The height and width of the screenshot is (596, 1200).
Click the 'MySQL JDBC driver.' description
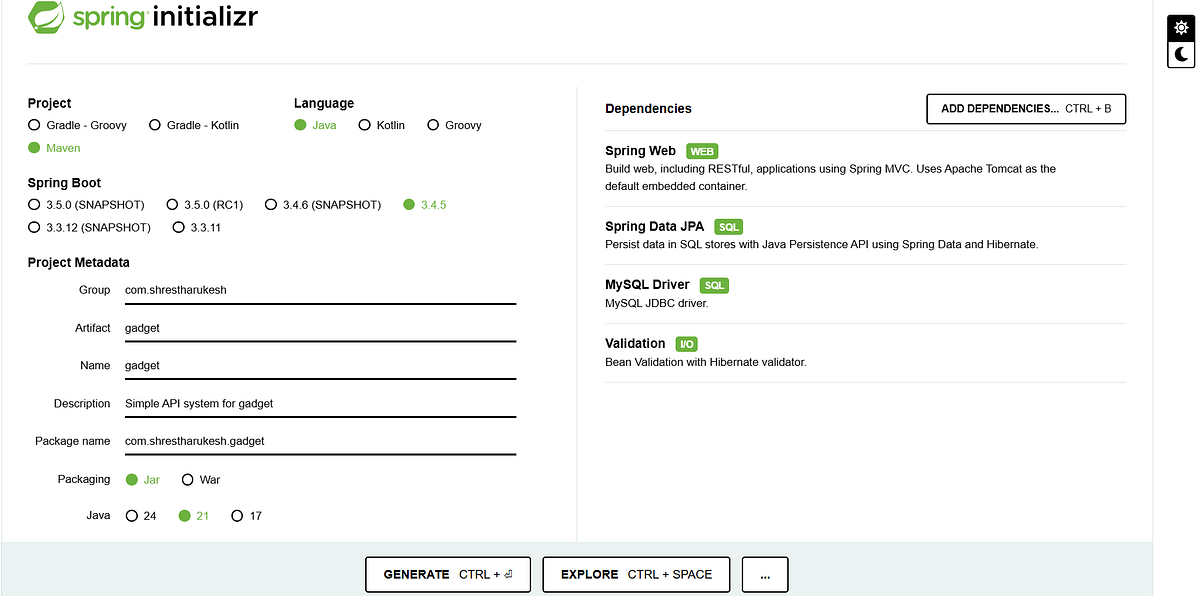(x=656, y=303)
